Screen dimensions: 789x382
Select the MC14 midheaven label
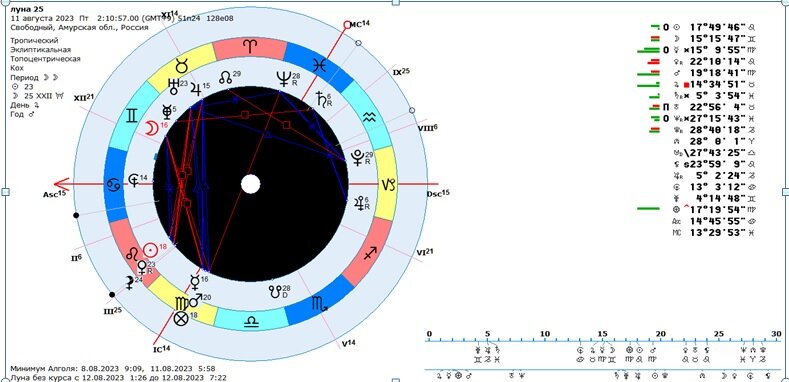pos(359,23)
